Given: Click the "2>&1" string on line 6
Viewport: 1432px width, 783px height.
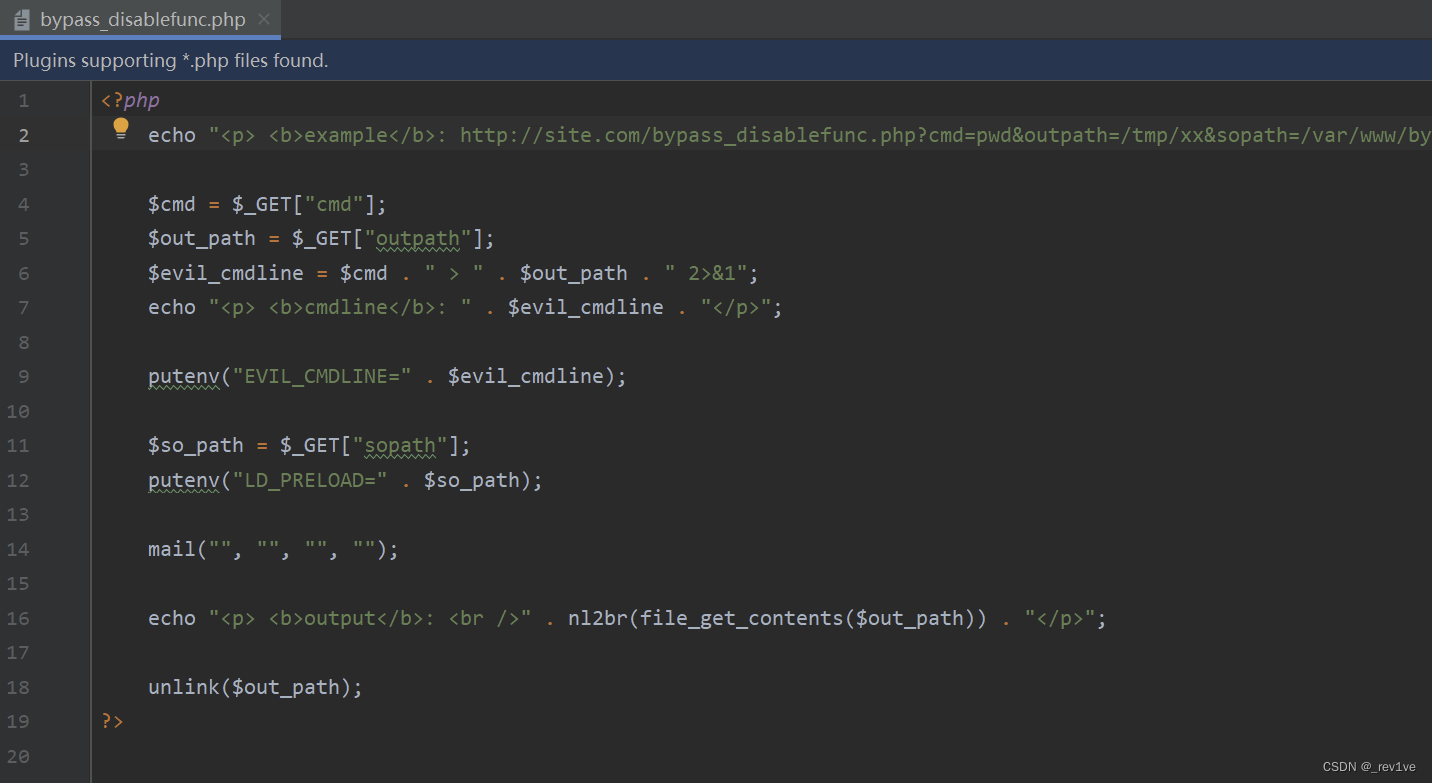Looking at the screenshot, I should pos(706,273).
